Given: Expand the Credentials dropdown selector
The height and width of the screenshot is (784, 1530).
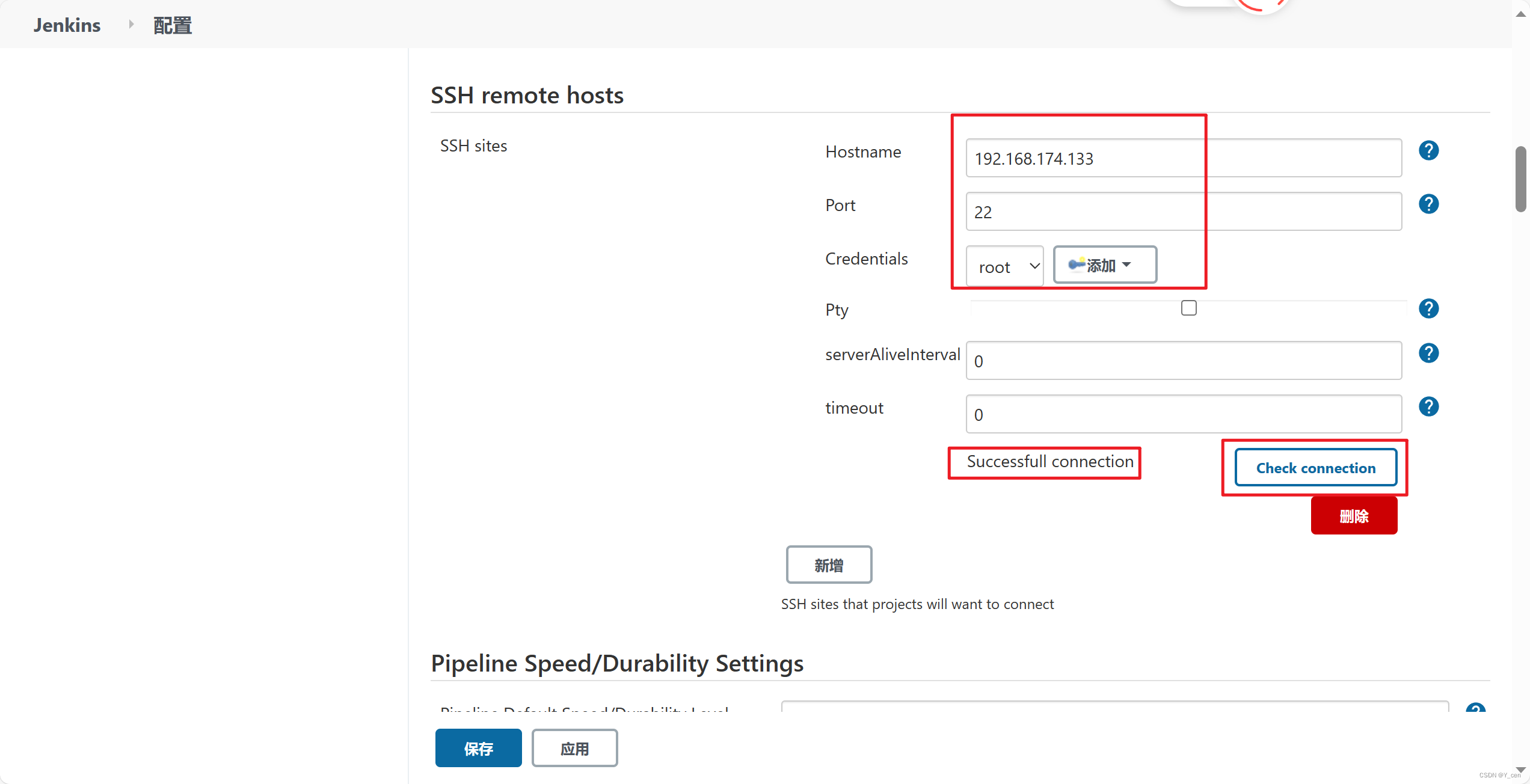Looking at the screenshot, I should point(1005,264).
